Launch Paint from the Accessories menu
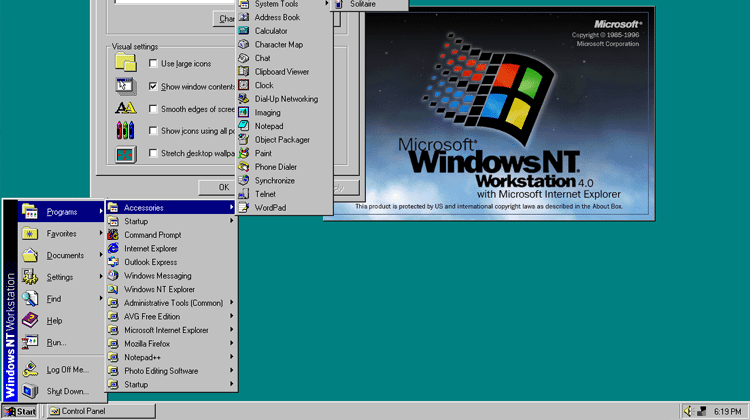 tap(285, 153)
